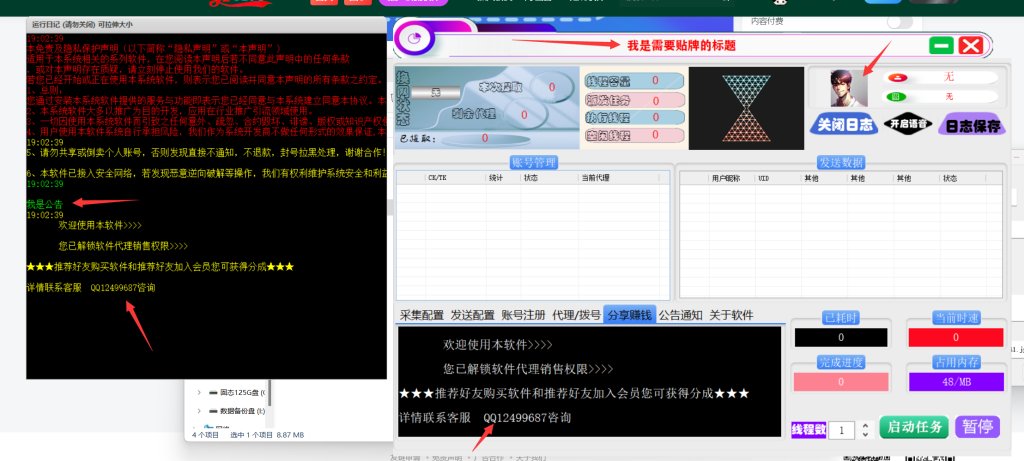The width and height of the screenshot is (1024, 461).
Task: Click the 用户昵称 column header
Action: [726, 178]
